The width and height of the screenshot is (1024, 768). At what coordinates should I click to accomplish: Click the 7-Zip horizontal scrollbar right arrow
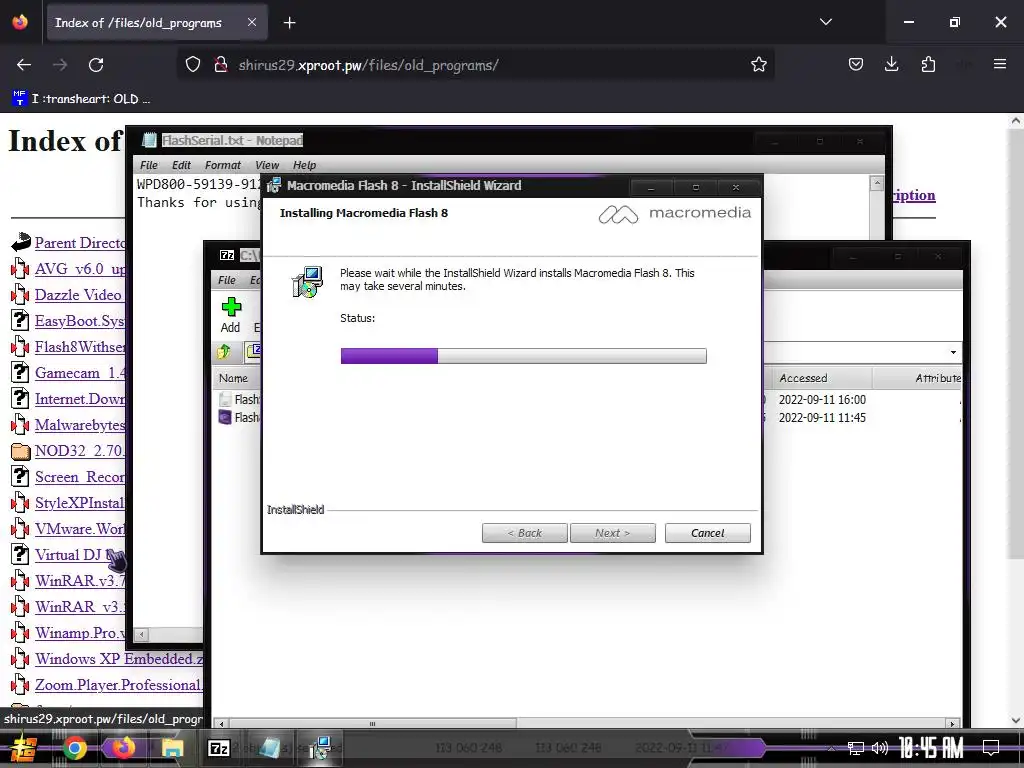953,724
